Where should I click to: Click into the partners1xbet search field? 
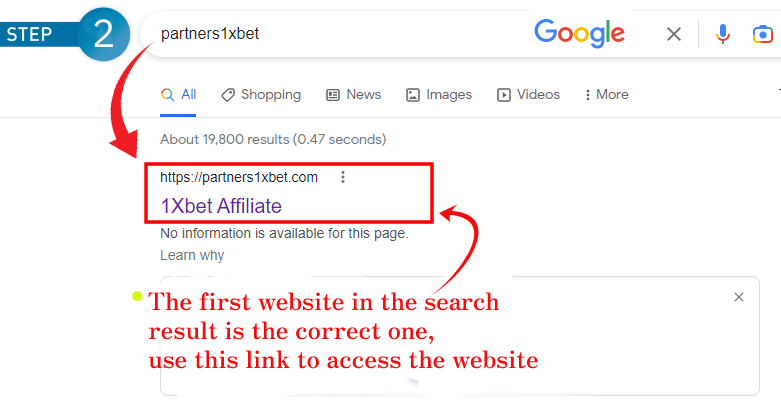pos(339,34)
